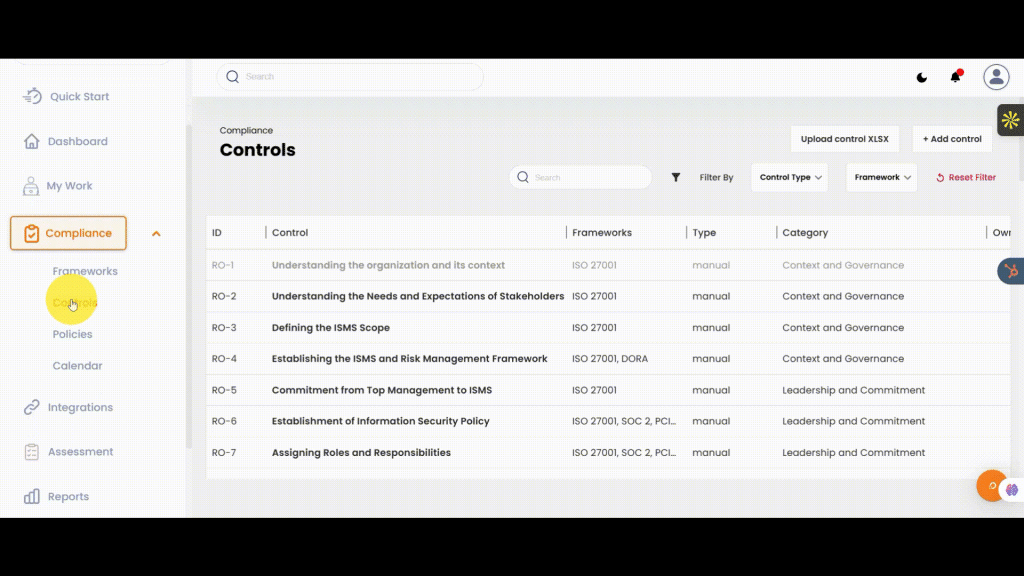Click the yellow asterisk side widget
Screen dimensions: 1024x576
click(1010, 120)
